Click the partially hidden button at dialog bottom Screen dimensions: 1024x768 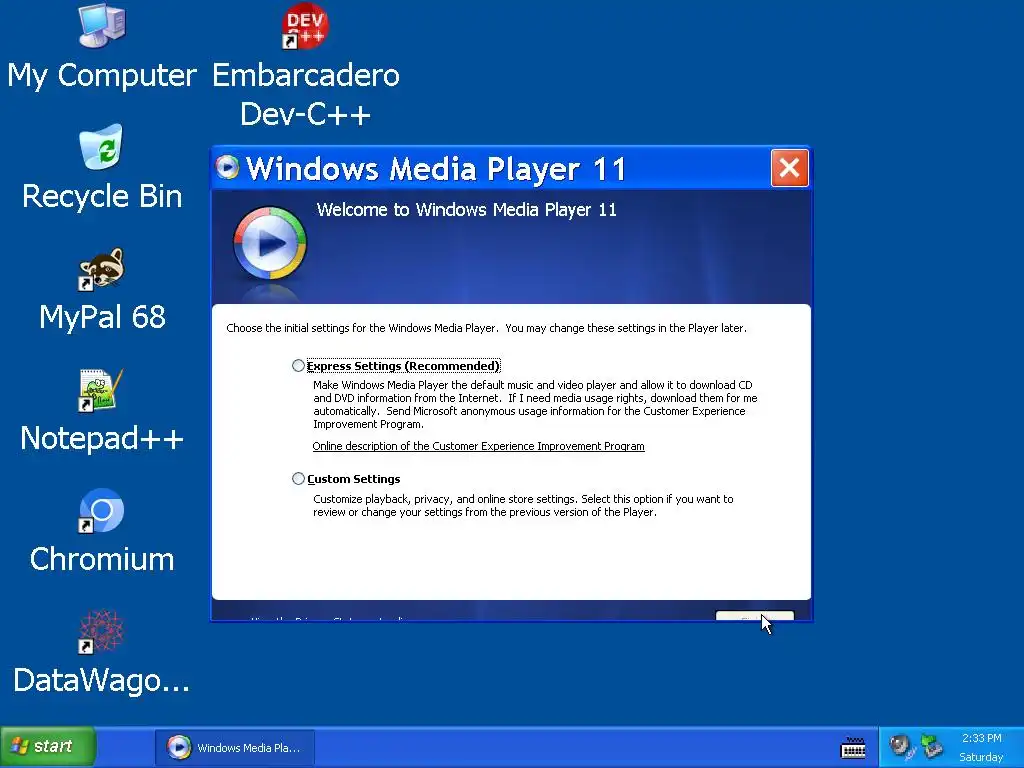pos(754,616)
